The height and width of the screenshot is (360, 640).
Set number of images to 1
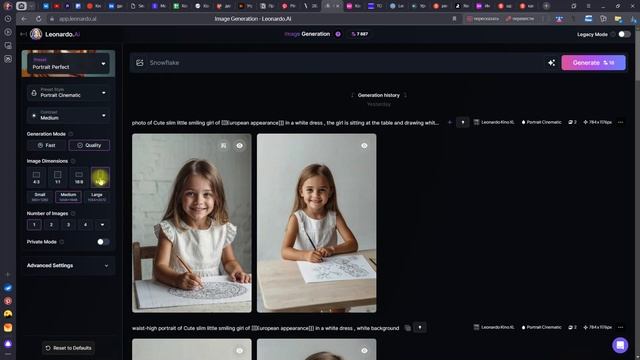pyautogui.click(x=34, y=224)
